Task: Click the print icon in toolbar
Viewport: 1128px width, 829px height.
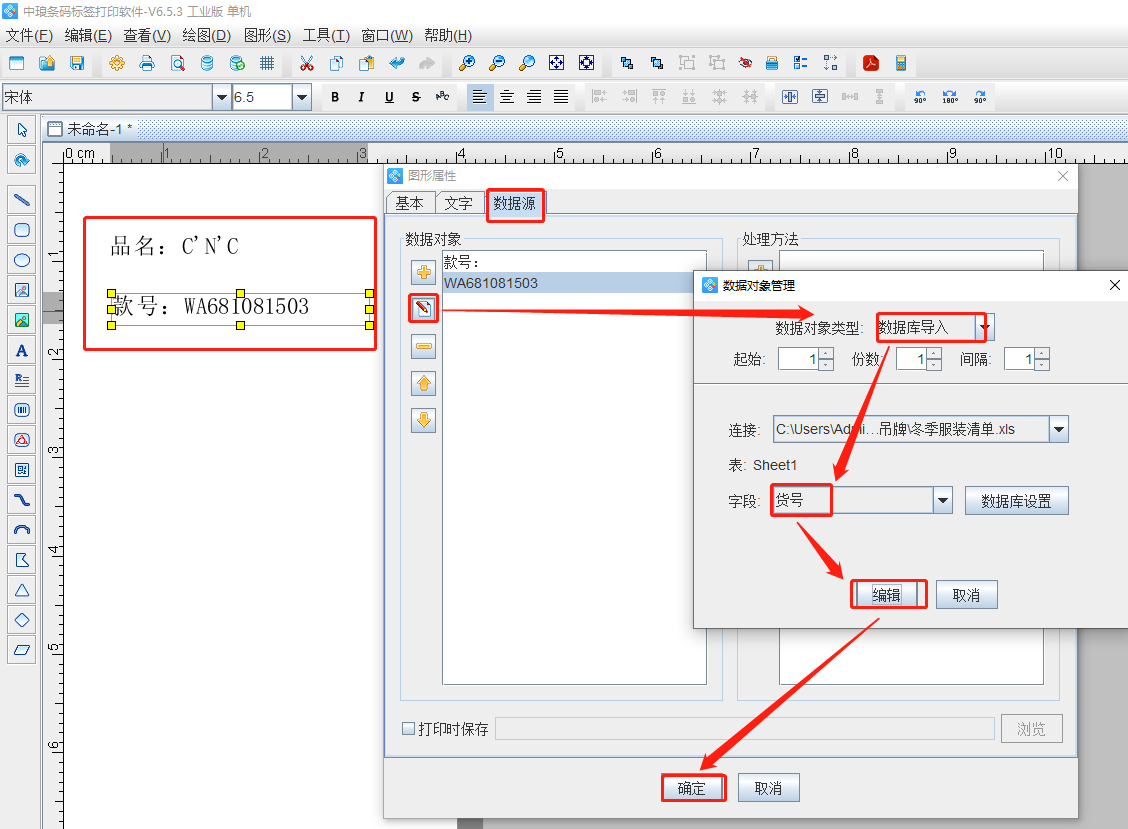Action: click(147, 63)
